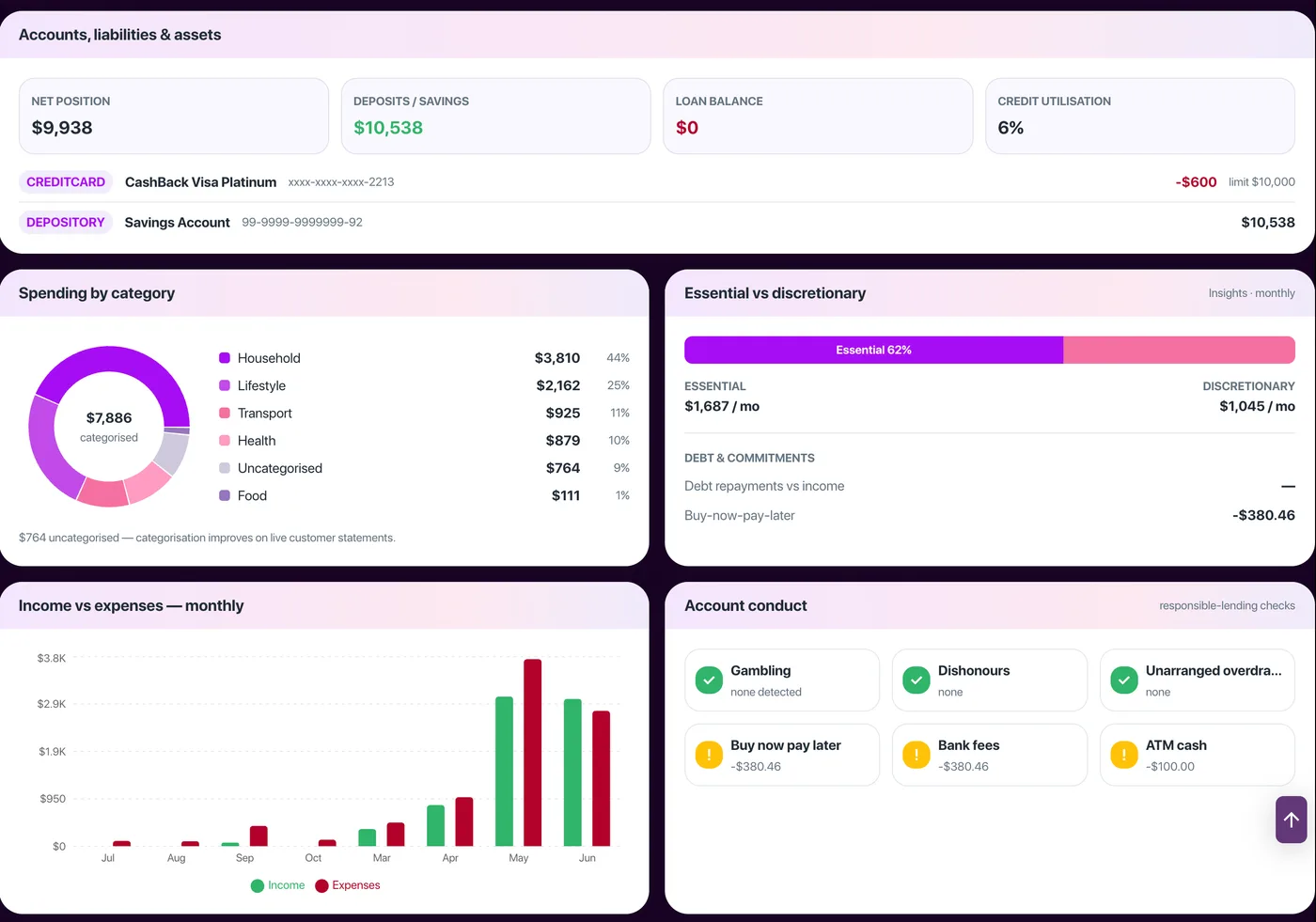Click the "Oct" month label on the x-axis
The height and width of the screenshot is (922, 1316).
point(313,858)
